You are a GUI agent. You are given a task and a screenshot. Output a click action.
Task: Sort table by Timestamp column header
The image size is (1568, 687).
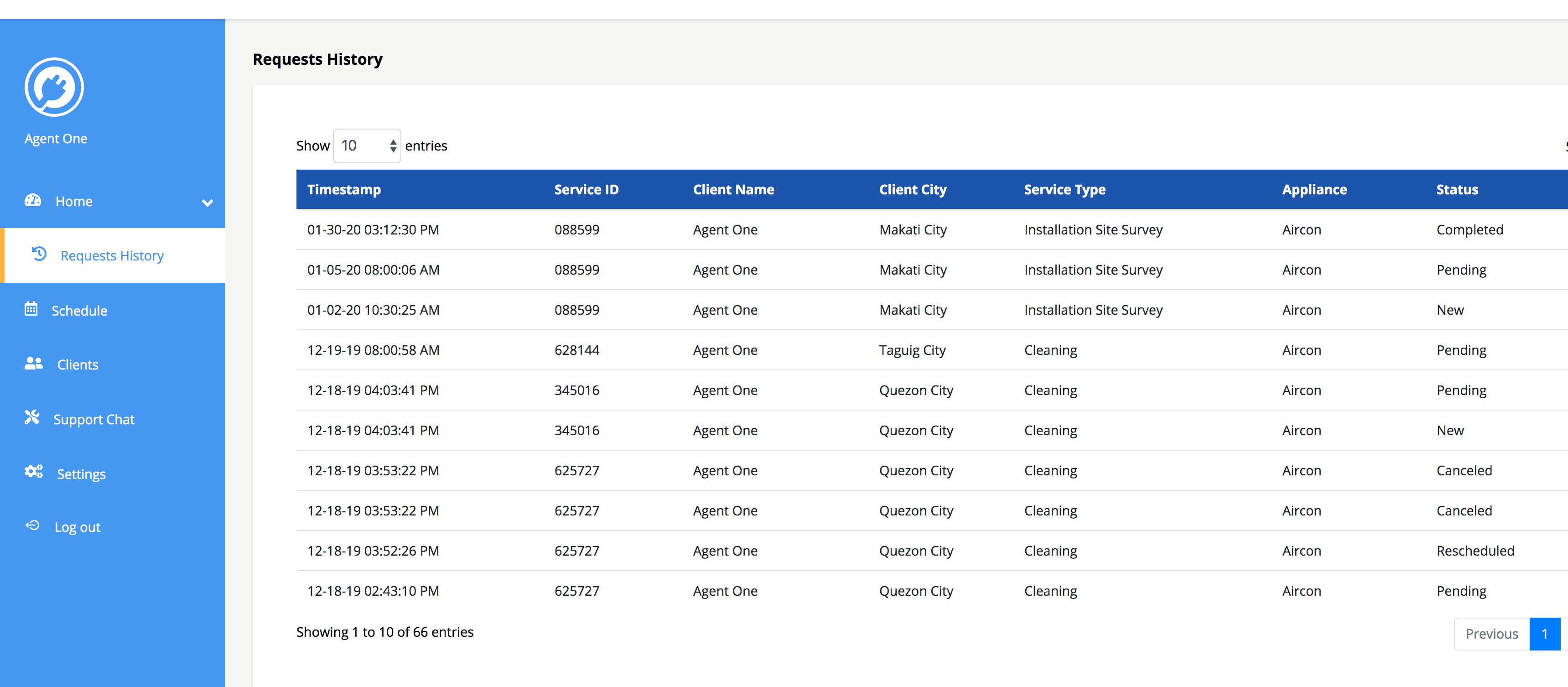click(344, 189)
